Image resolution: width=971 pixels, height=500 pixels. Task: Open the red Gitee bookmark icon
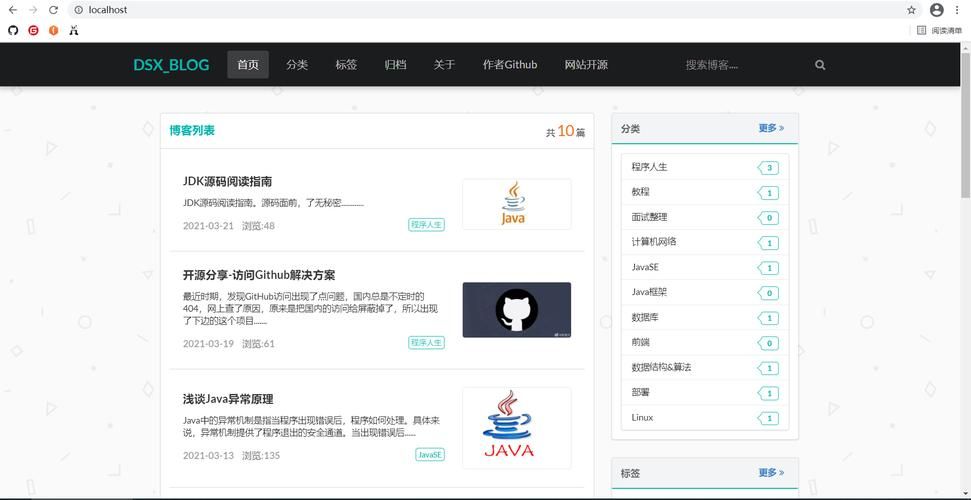pyautogui.click(x=33, y=31)
